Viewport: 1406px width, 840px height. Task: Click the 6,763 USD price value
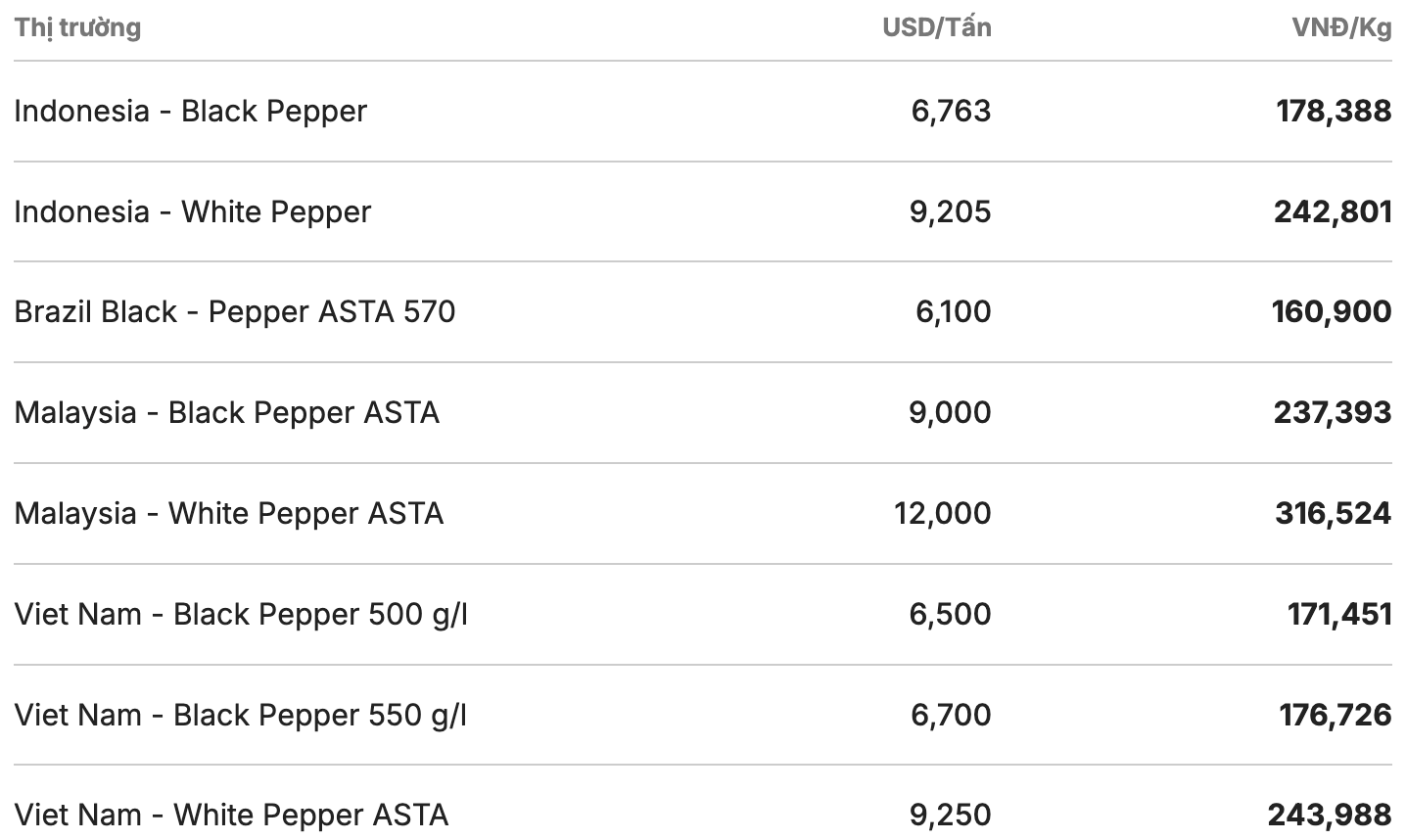coord(951,111)
